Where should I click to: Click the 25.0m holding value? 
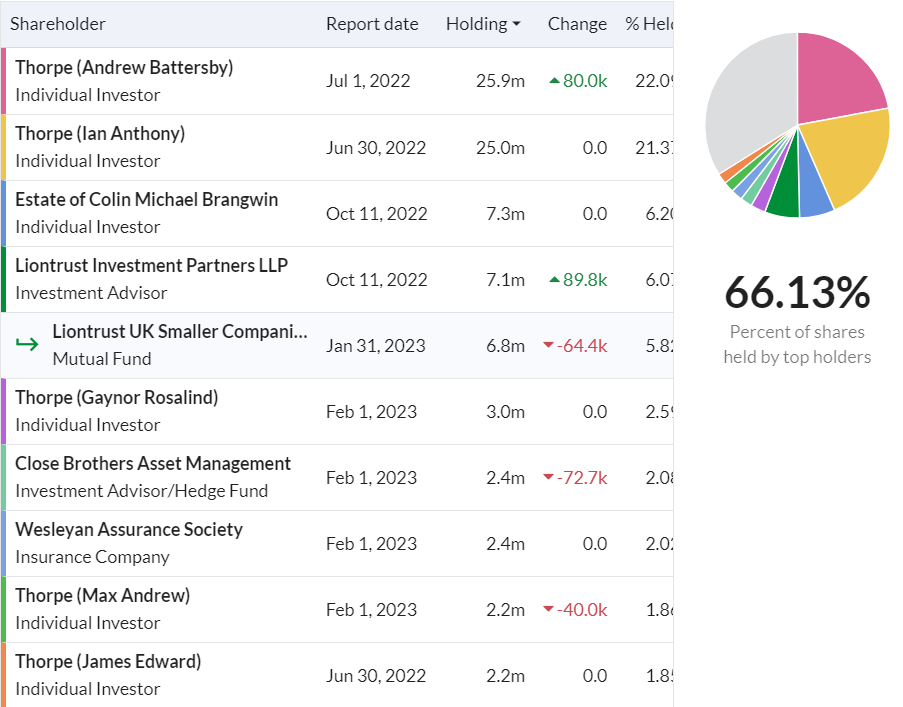500,148
